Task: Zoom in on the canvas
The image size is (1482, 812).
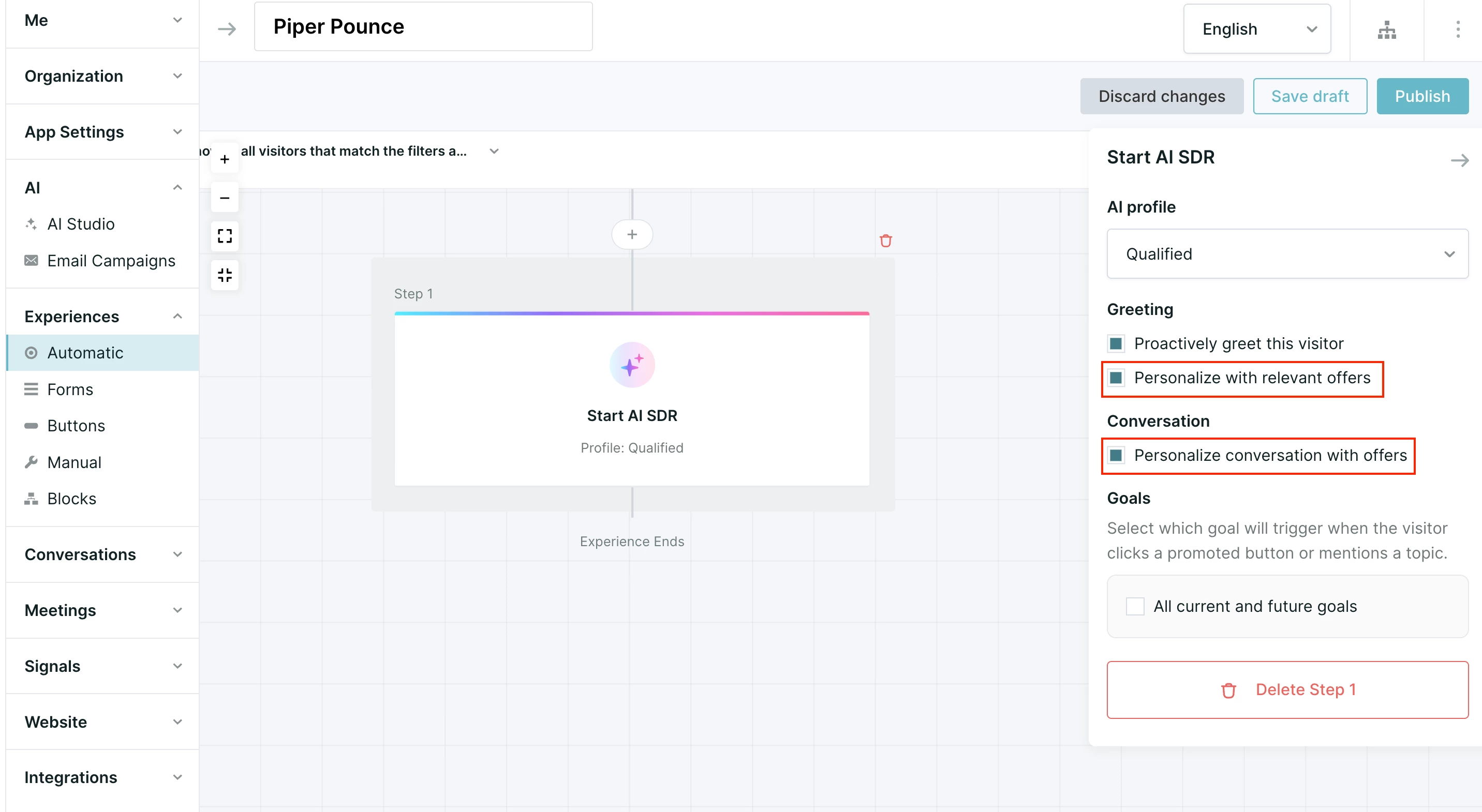Action: [x=225, y=159]
